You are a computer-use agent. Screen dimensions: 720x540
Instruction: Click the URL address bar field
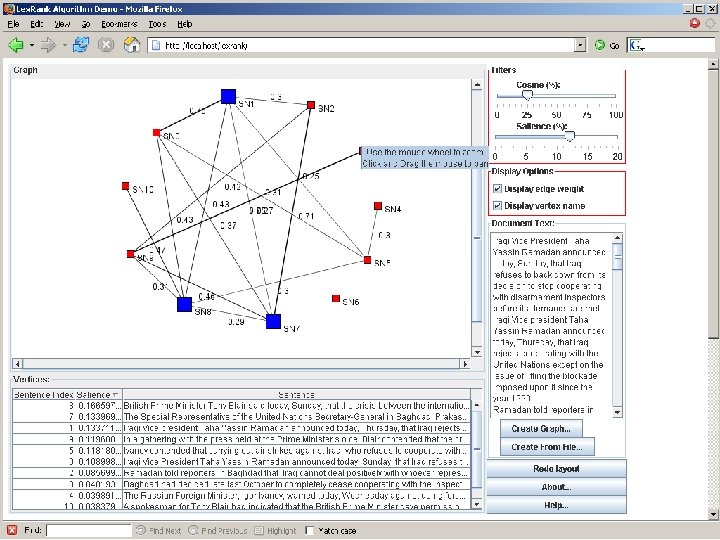point(363,45)
